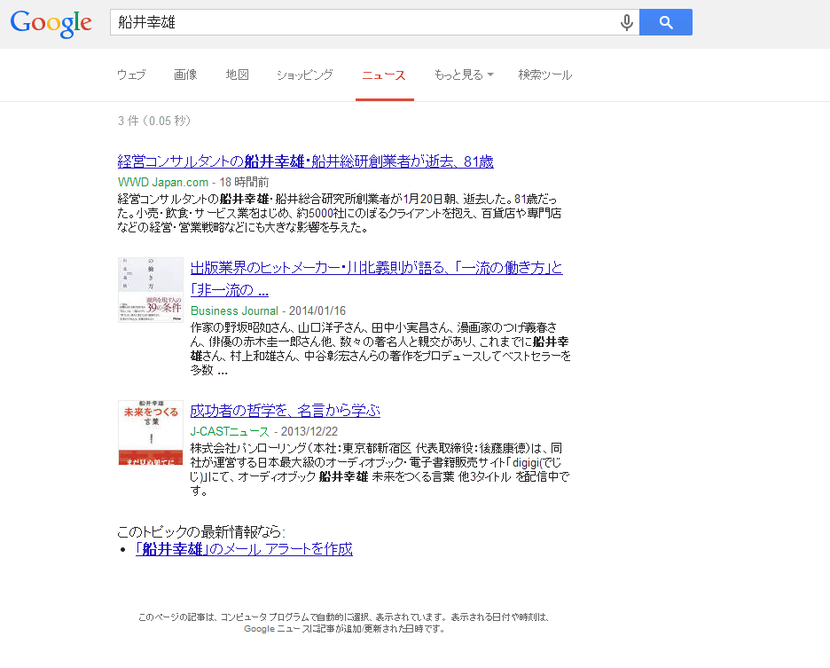
Task: Click the 作家の野坂昭如さん snippet text
Action: point(380,349)
